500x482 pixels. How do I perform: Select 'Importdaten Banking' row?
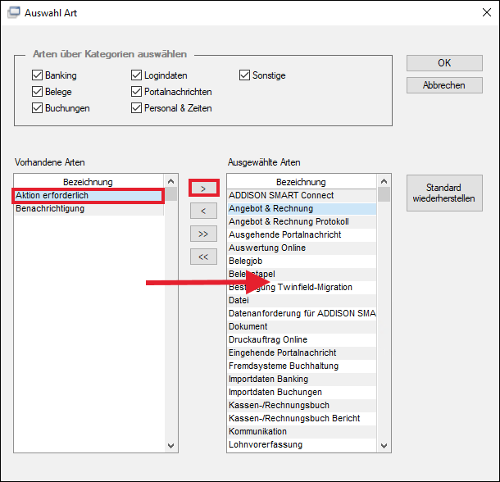302,379
